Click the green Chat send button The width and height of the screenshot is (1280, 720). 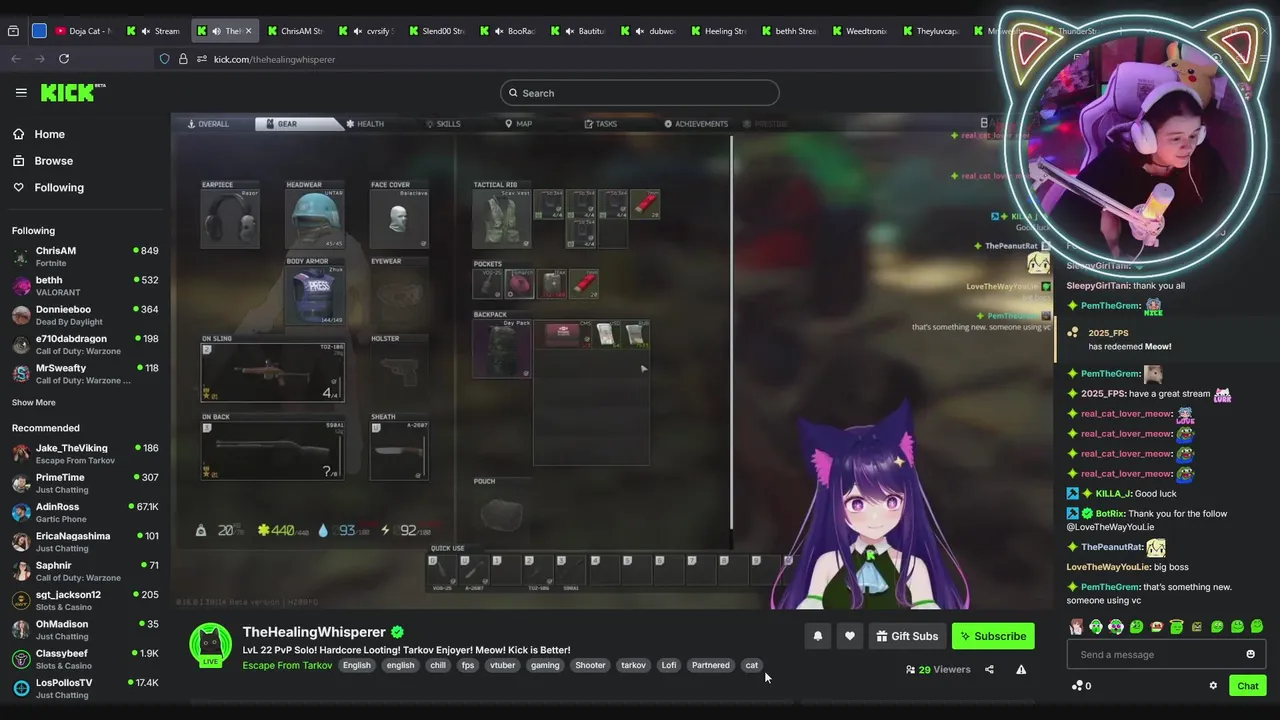click(x=1248, y=686)
